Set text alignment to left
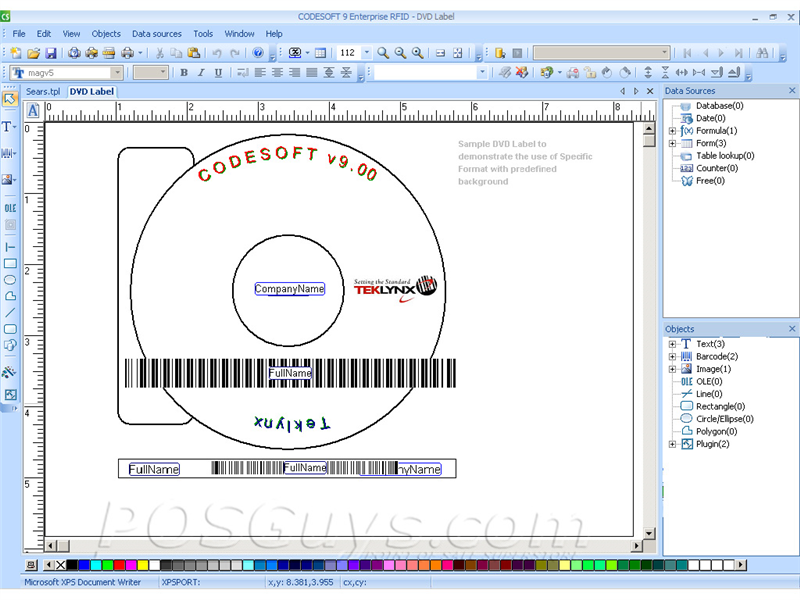Viewport: 800px width, 600px height. [x=260, y=73]
